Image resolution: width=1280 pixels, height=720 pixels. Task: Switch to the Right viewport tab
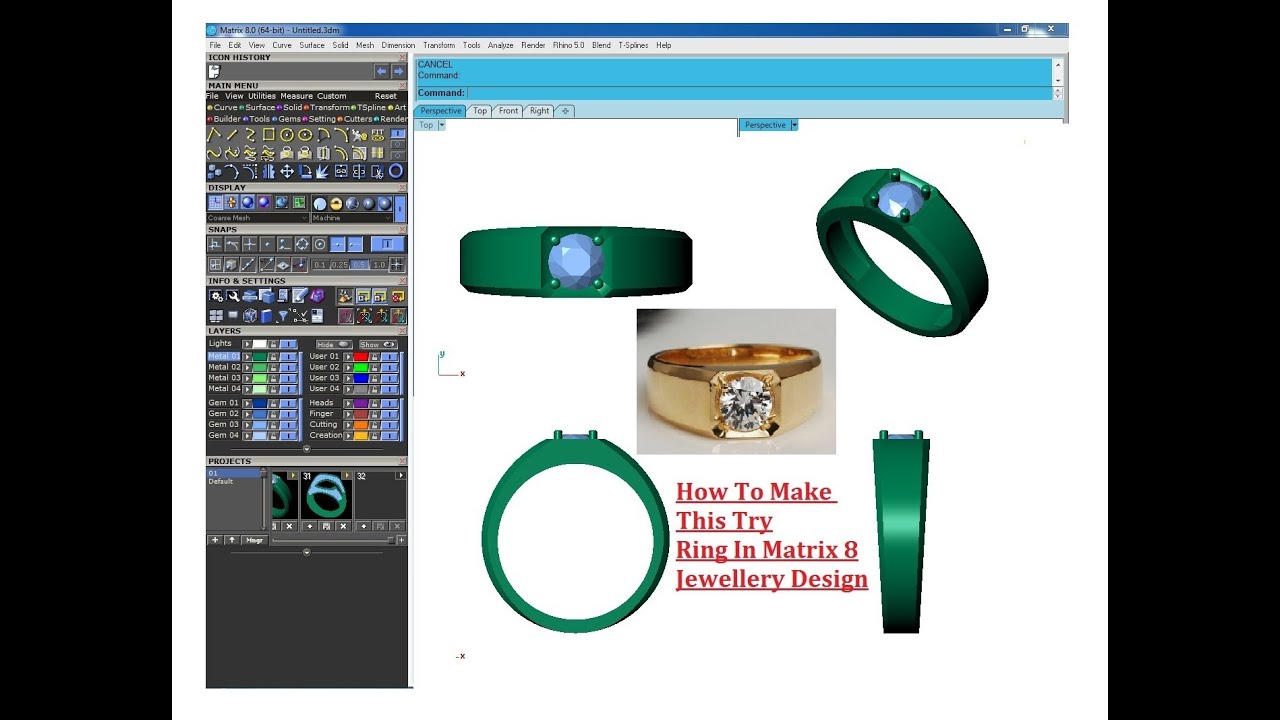[540, 111]
